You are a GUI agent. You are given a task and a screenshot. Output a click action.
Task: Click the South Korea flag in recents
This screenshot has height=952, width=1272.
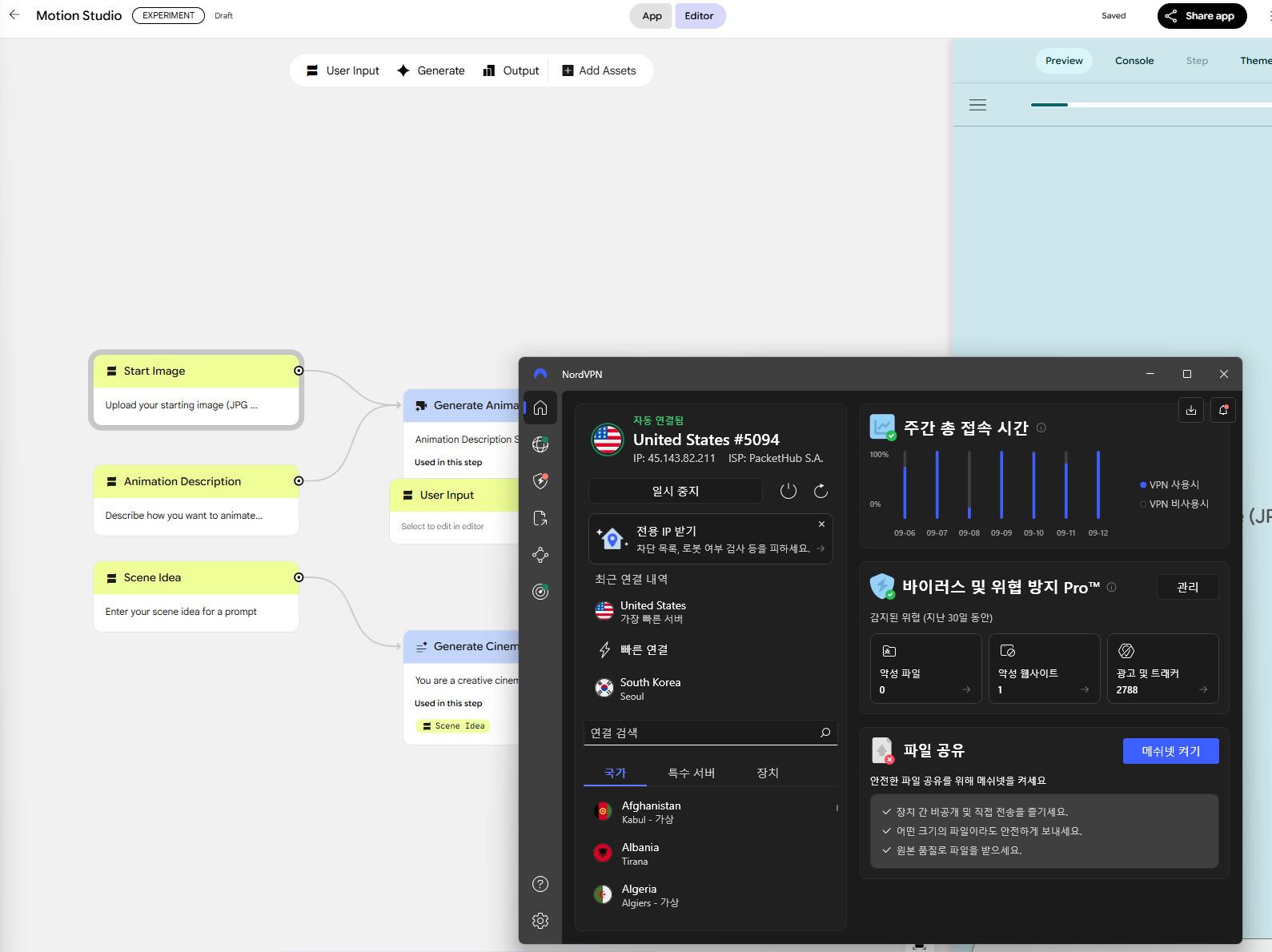click(x=604, y=688)
